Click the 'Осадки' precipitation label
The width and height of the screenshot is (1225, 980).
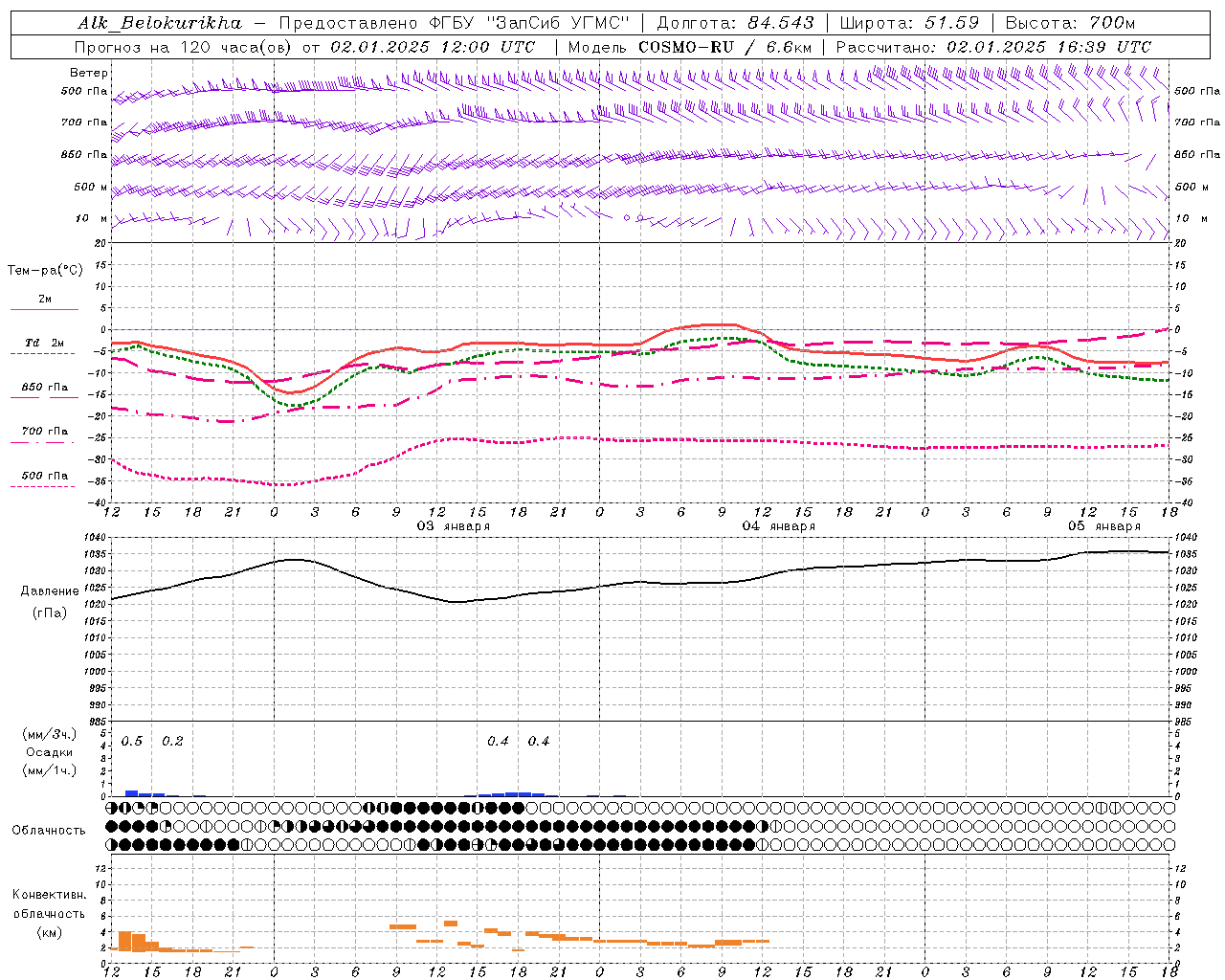[x=50, y=752]
